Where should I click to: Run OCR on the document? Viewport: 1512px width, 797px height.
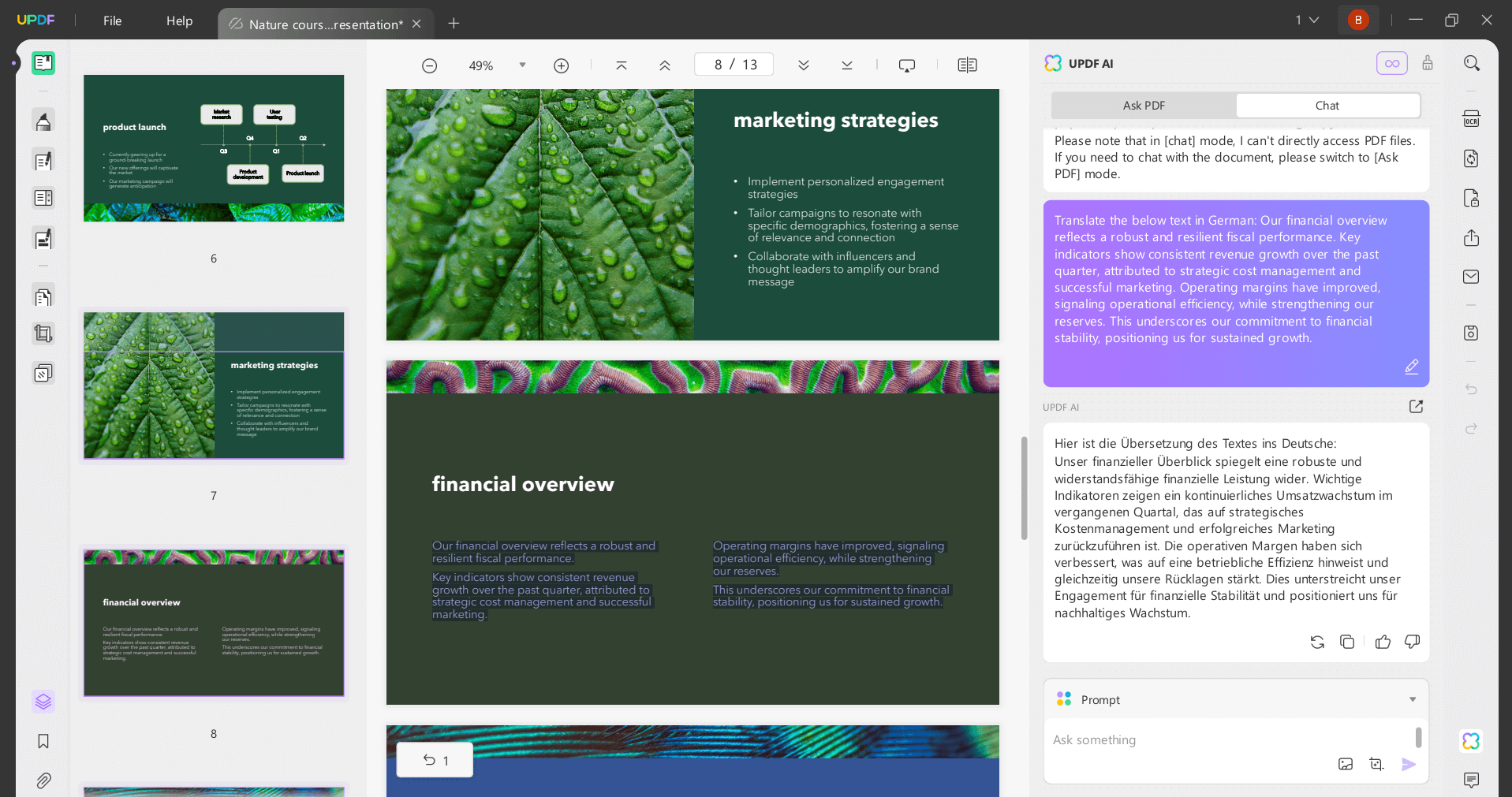click(1471, 118)
